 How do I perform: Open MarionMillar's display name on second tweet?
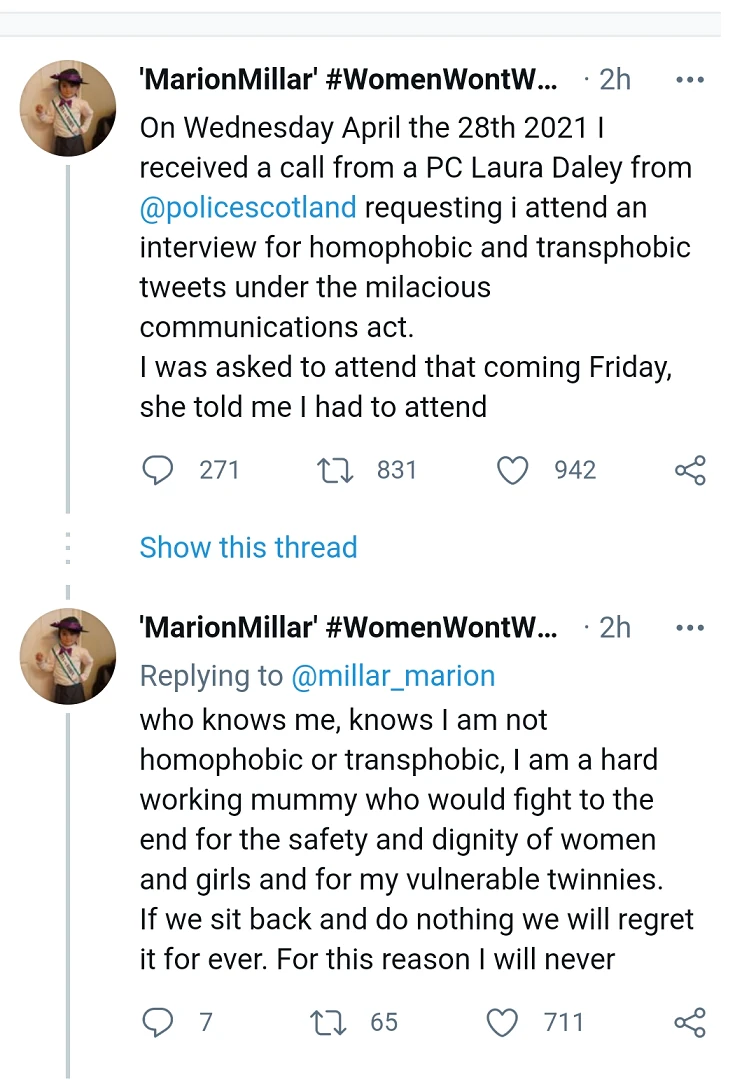coord(348,628)
